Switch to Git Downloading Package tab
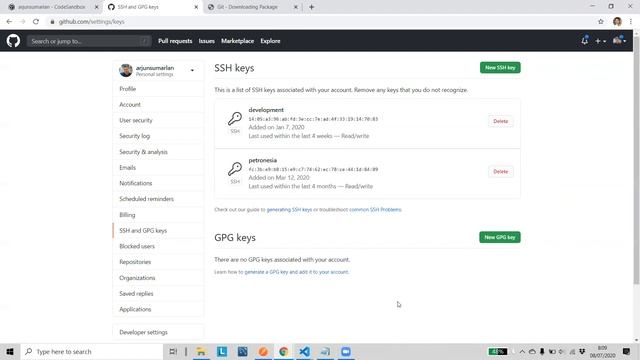Image resolution: width=640 pixels, height=360 pixels. 252,7
